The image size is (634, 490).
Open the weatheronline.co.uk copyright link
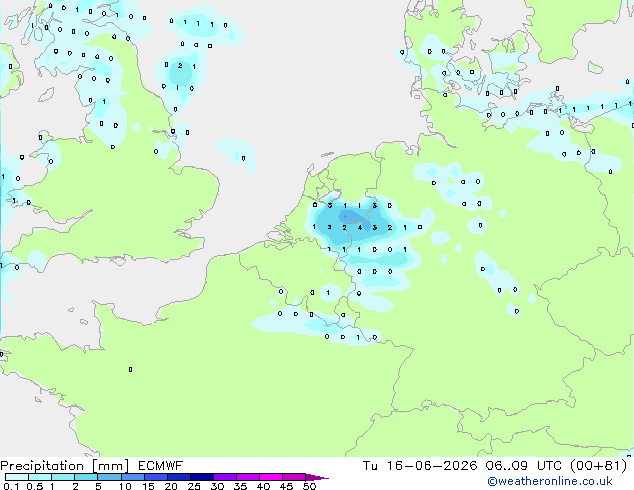coord(550,481)
